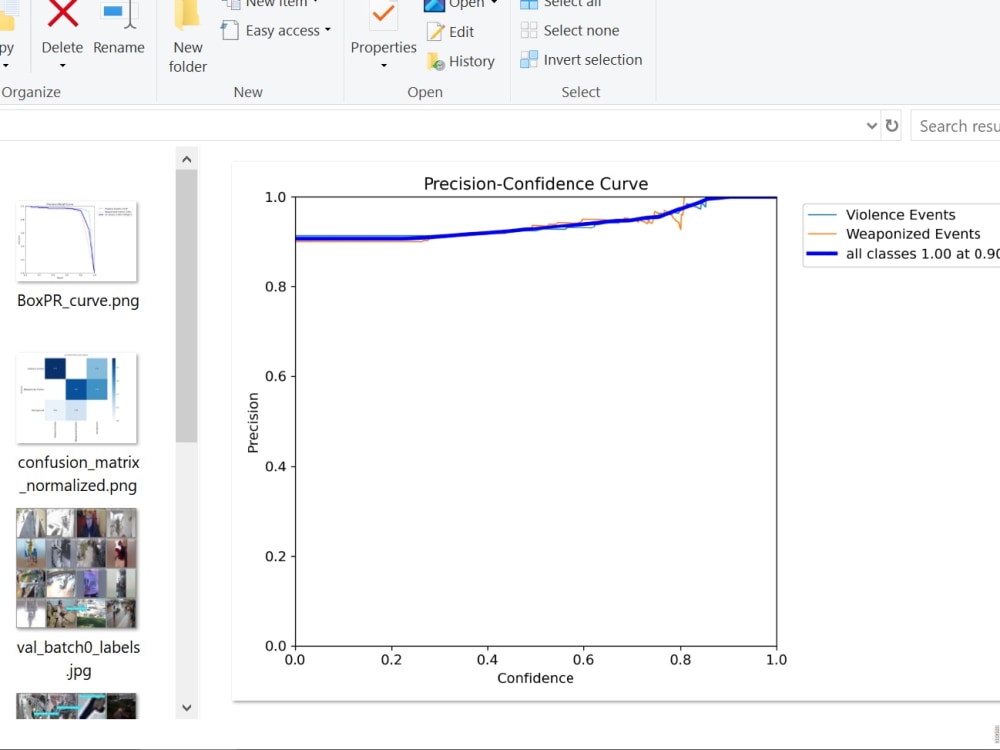This screenshot has width=1000, height=750.
Task: Click the BoxPR_curve.png file name
Action: click(78, 300)
